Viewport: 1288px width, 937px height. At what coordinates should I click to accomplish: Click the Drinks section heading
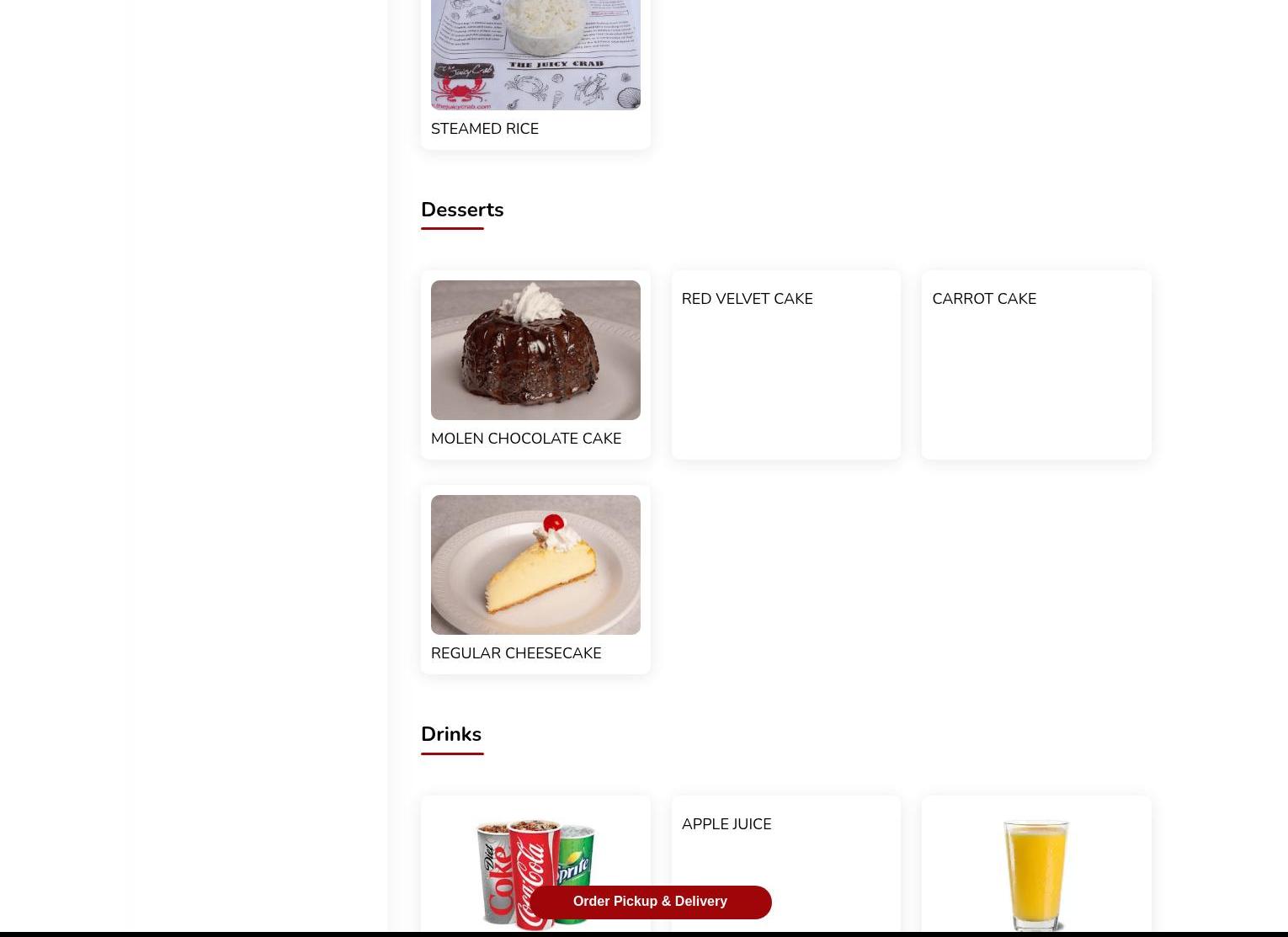tap(451, 734)
